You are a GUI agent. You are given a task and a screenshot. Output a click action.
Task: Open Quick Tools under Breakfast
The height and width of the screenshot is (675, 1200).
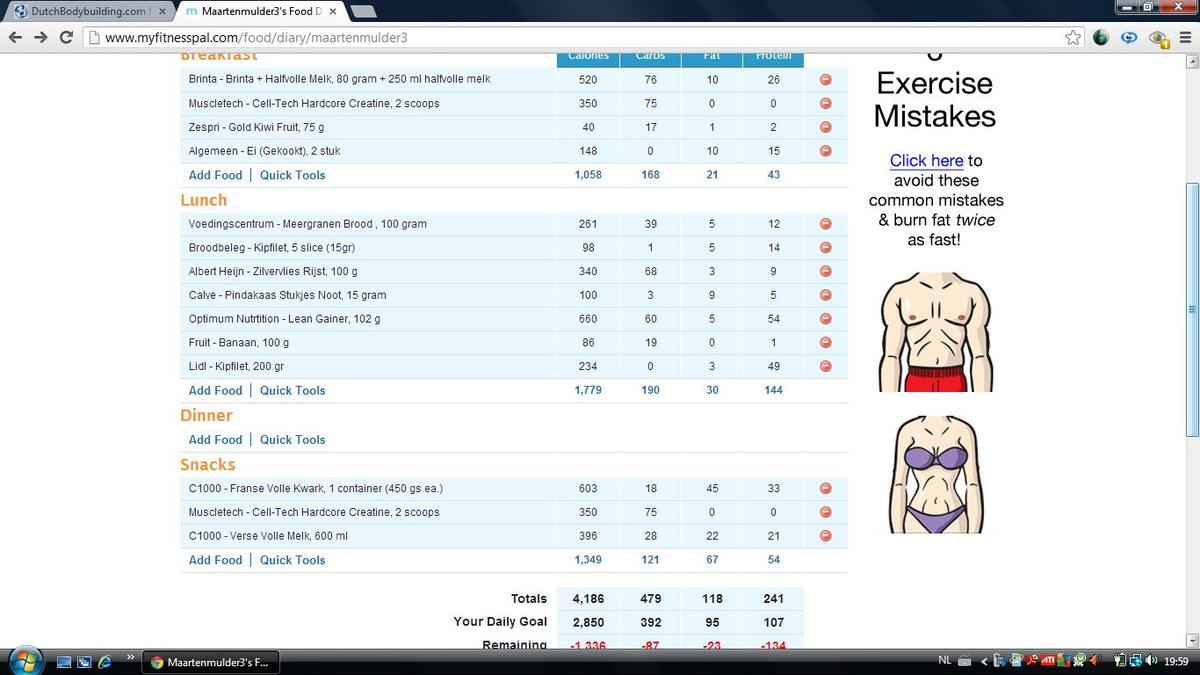292,175
